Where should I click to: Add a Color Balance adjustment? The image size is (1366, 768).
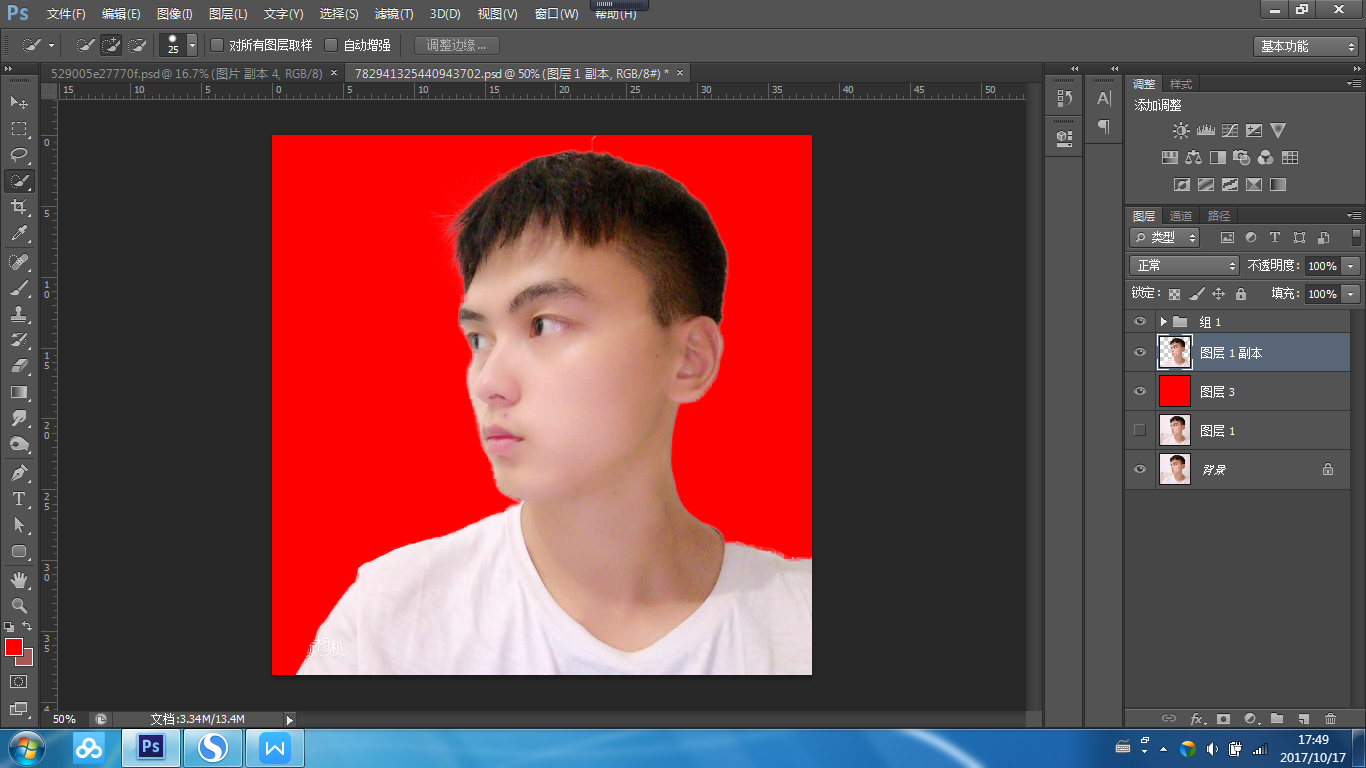(x=1193, y=158)
